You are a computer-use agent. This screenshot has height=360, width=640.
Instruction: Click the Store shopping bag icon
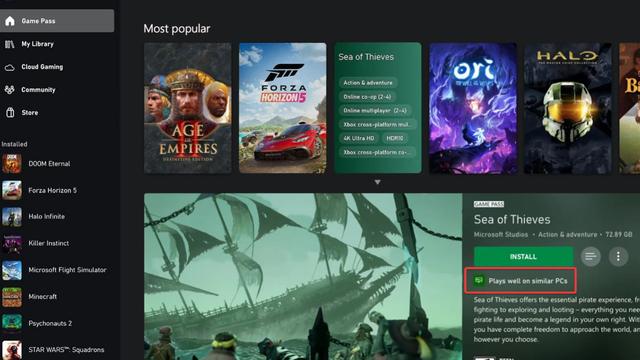(10, 113)
